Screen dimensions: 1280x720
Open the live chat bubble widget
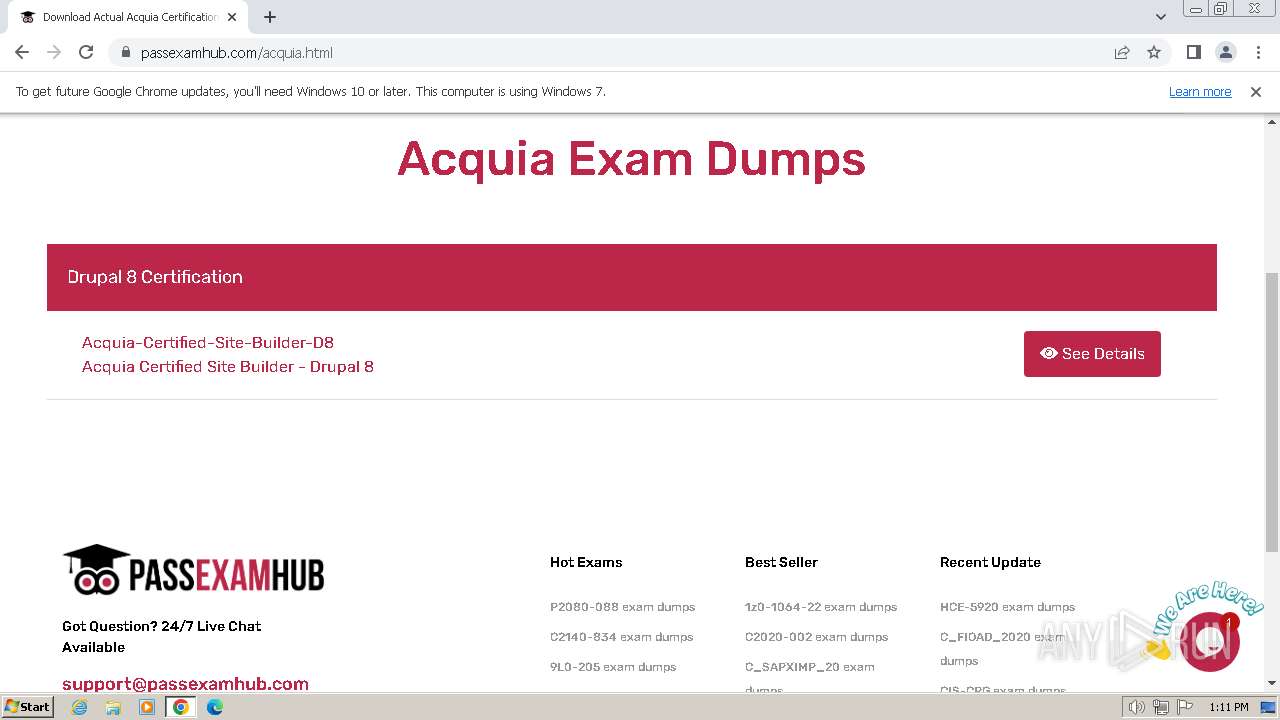1210,641
